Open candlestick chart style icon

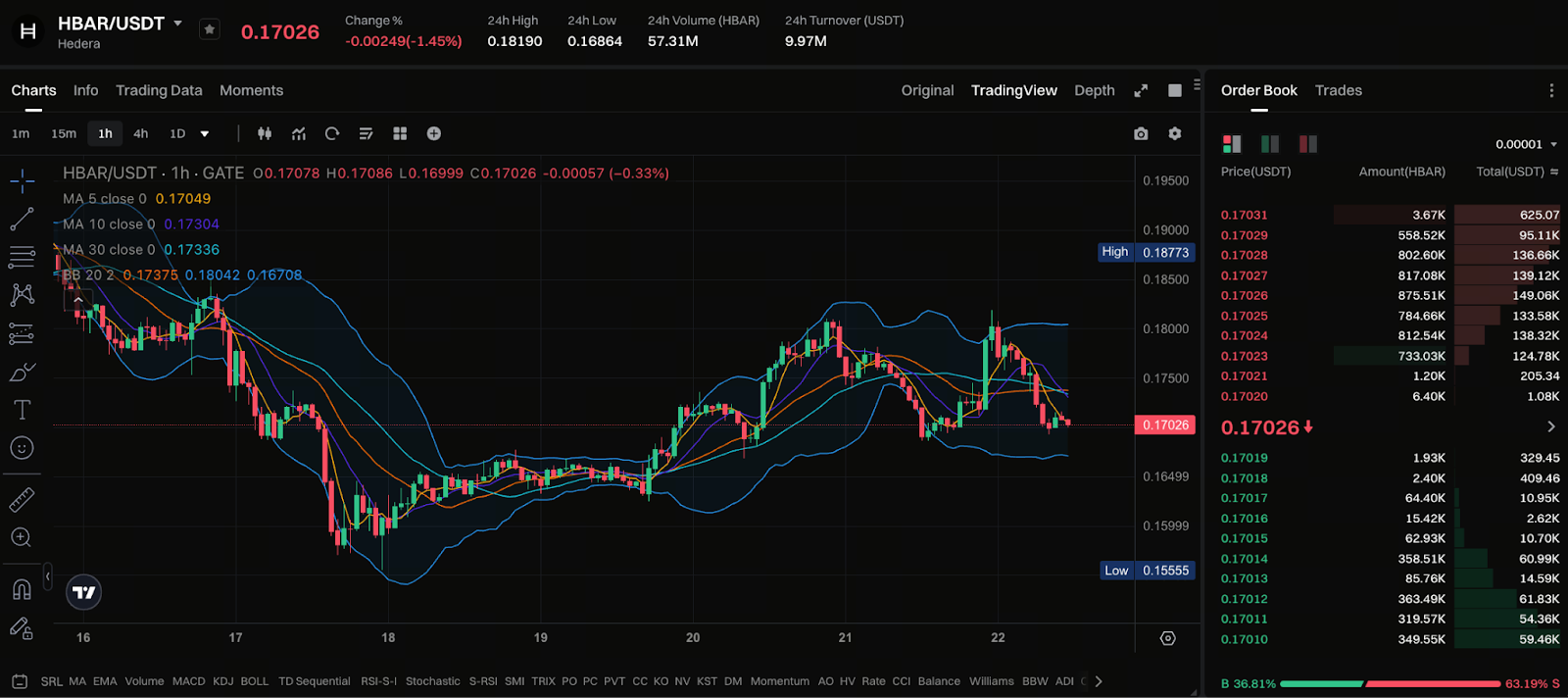(265, 133)
